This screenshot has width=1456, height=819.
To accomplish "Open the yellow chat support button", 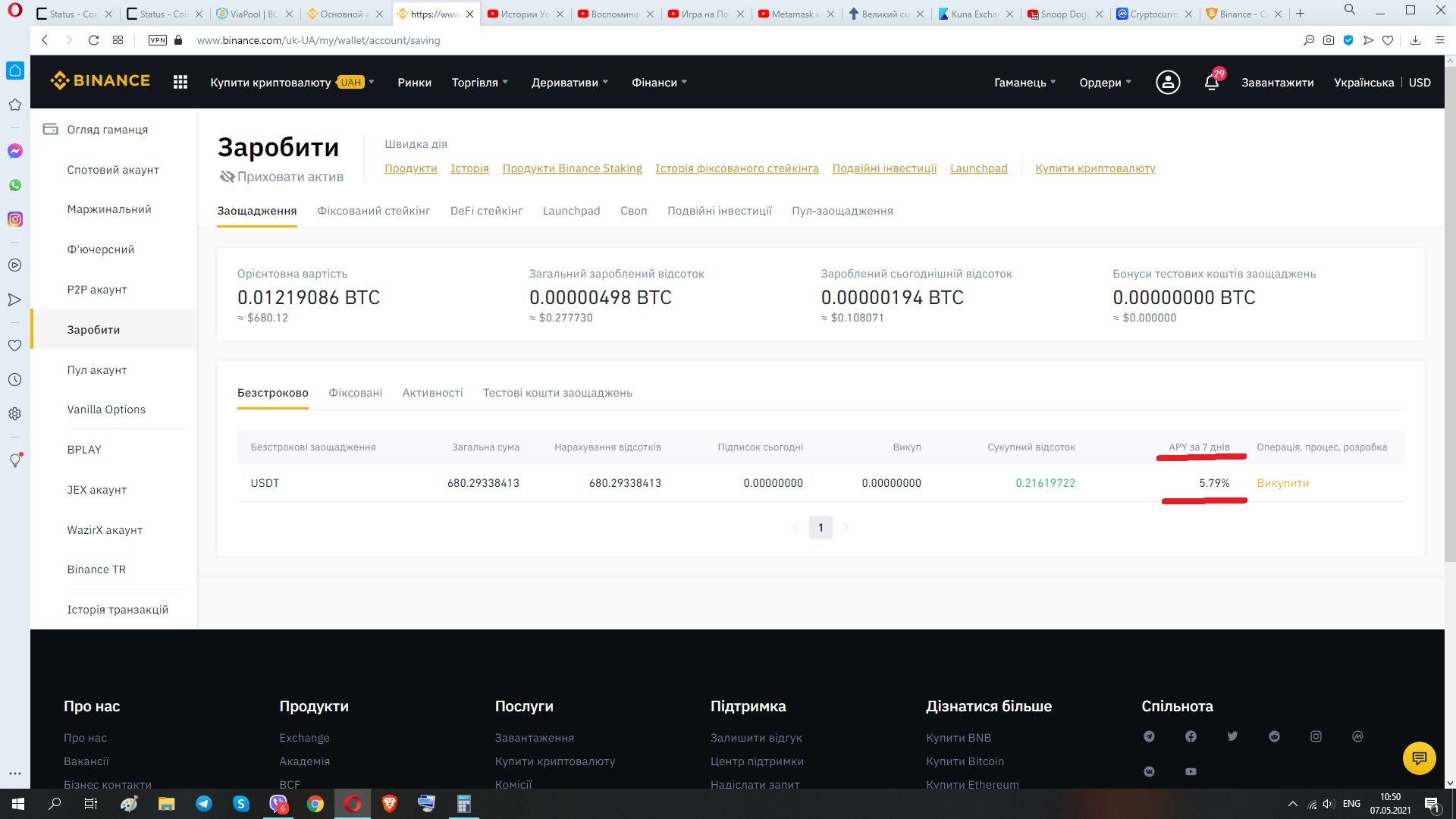I will 1420,758.
